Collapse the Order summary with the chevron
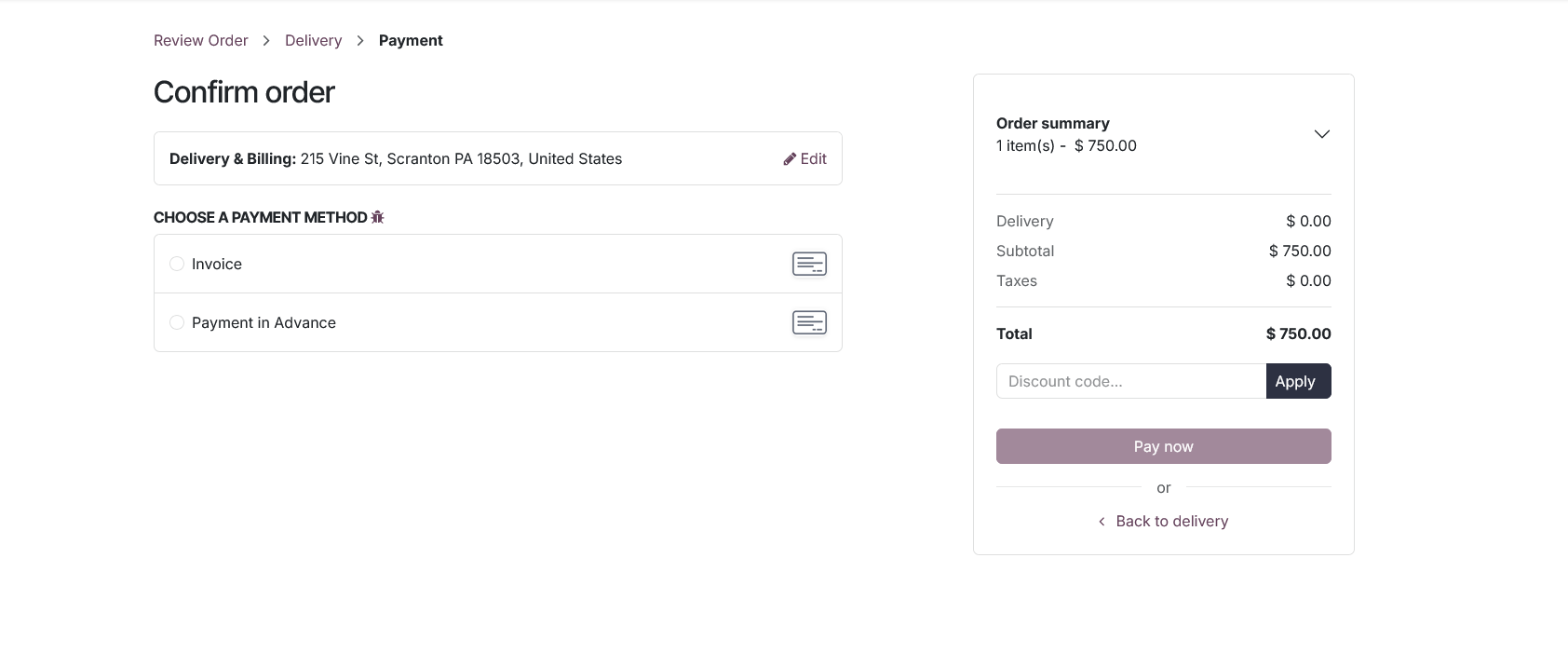 (x=1322, y=133)
